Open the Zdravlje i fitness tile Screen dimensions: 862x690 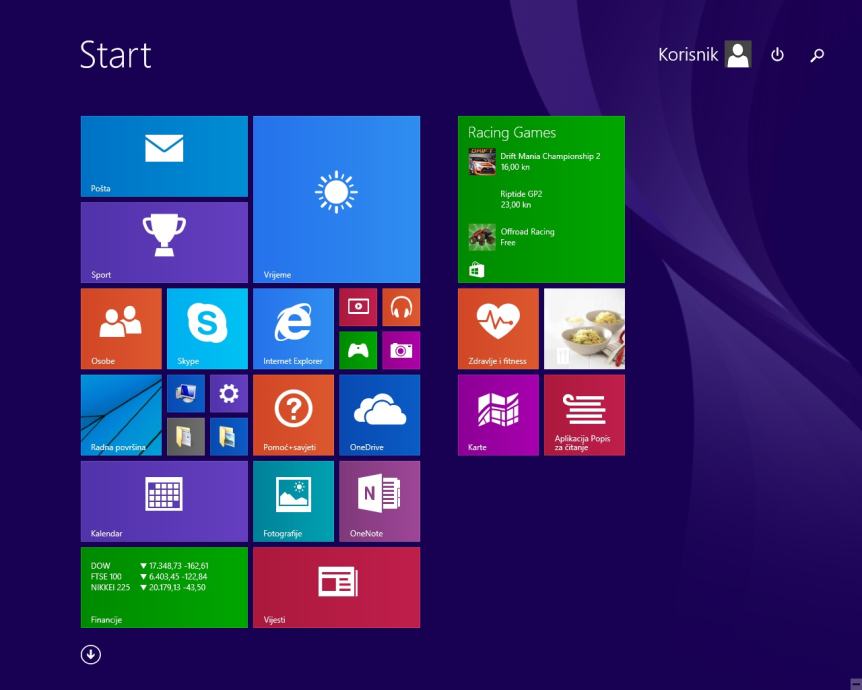[x=498, y=329]
